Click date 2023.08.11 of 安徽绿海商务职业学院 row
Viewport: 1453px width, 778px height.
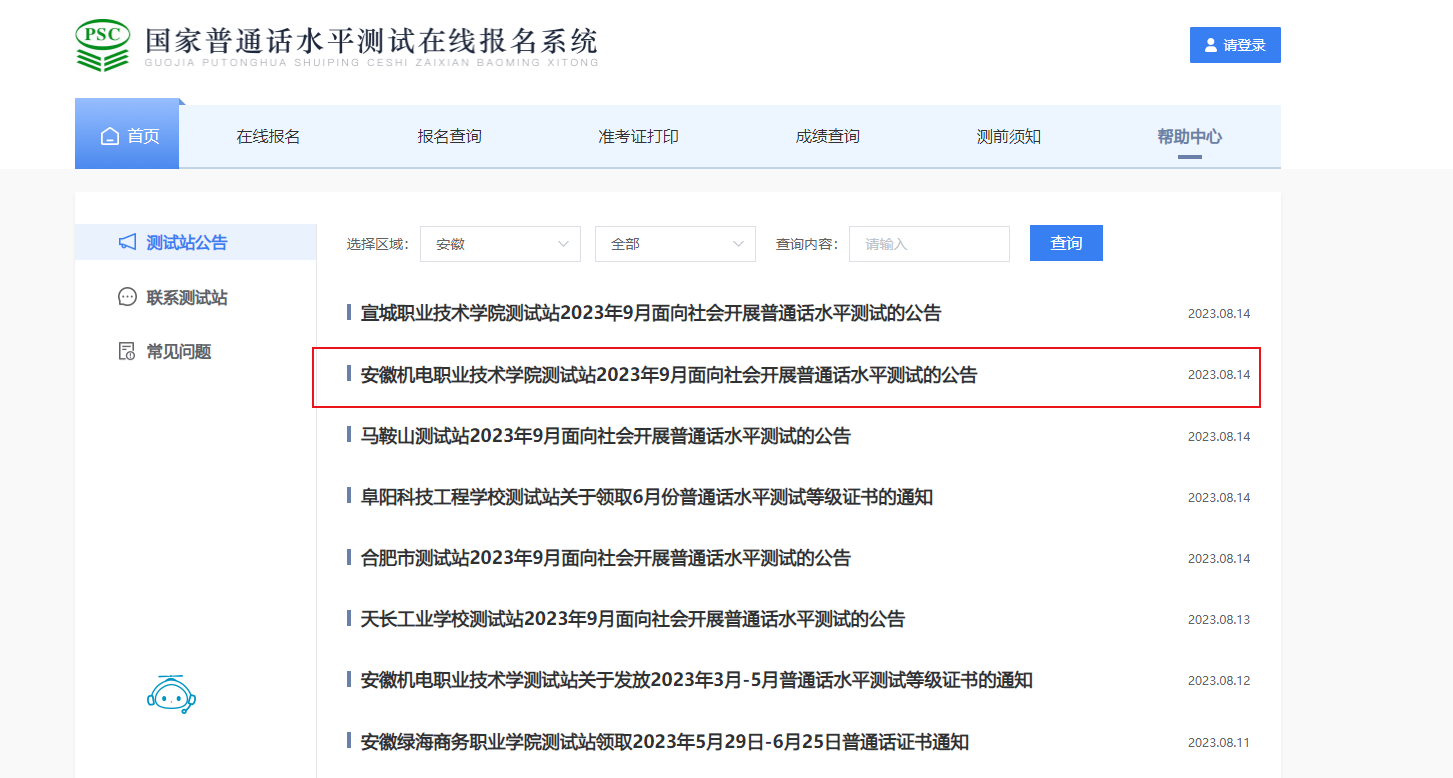coord(1219,743)
